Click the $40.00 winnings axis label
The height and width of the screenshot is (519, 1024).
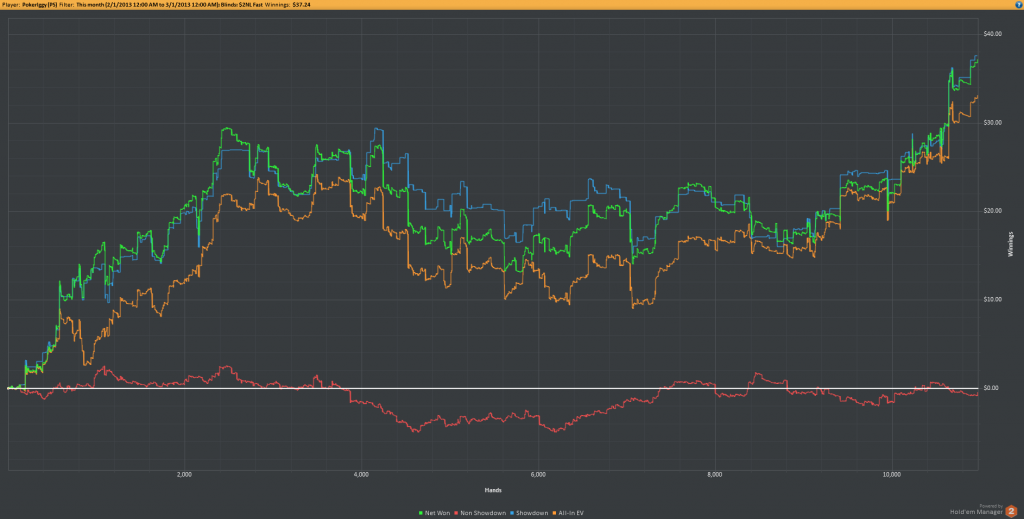991,34
